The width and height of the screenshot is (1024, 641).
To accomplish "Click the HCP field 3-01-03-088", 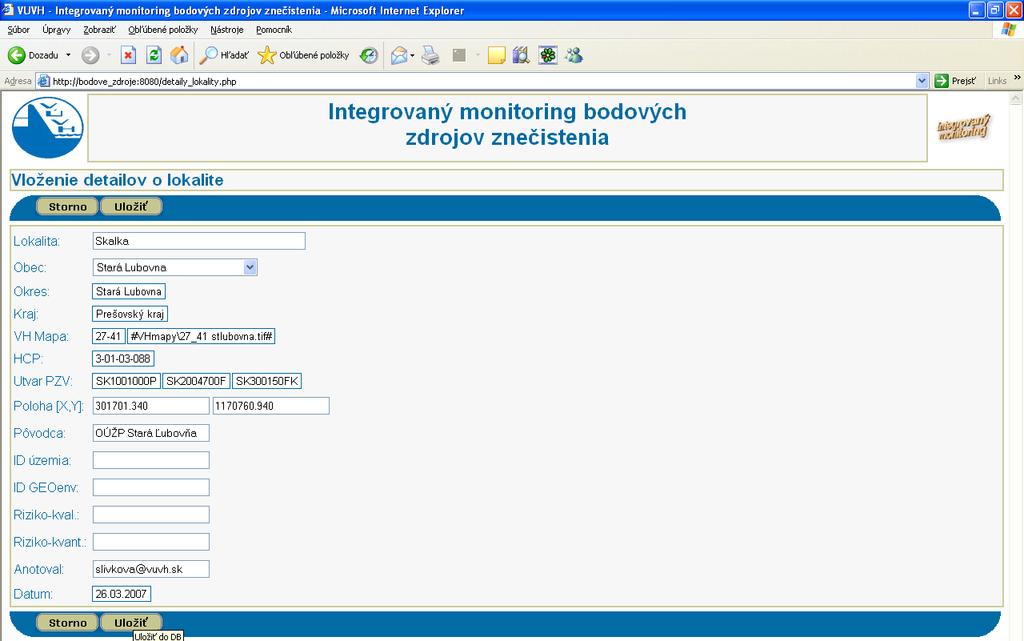I will pos(123,358).
